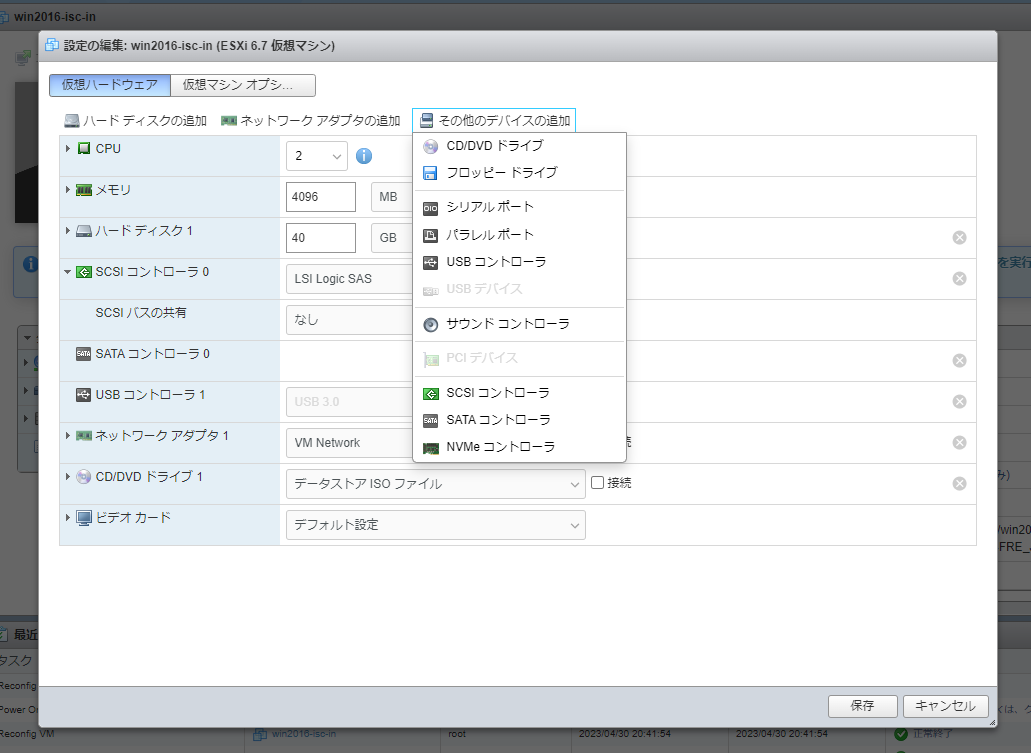Remove USB コントローラ 1 with its delete icon

pyautogui.click(x=959, y=401)
